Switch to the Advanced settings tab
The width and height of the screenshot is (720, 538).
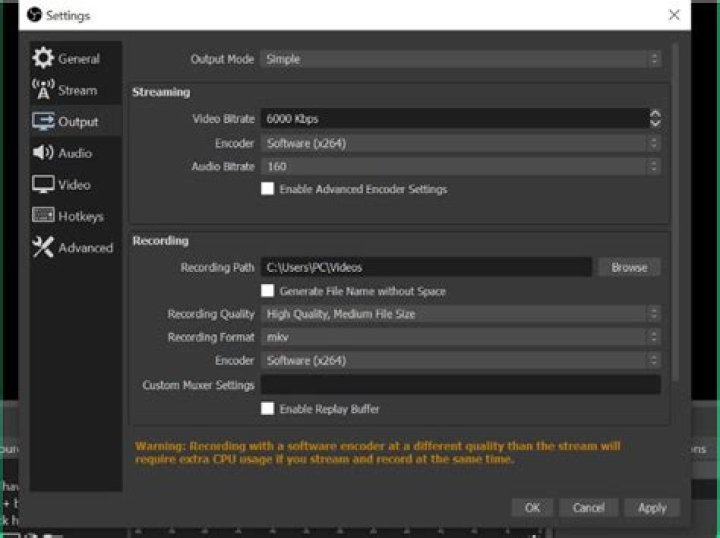click(x=76, y=247)
